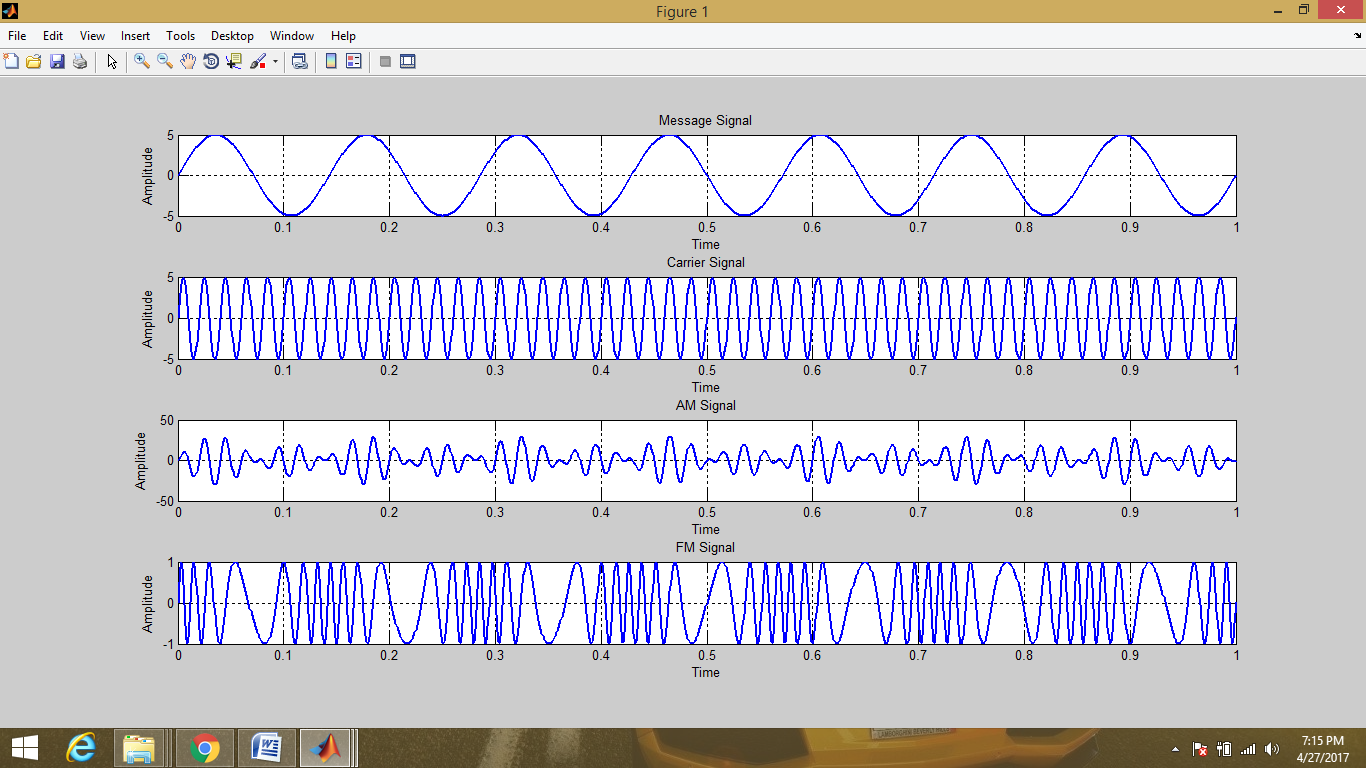Open Google Chrome from the taskbar
Screen dimensions: 1366x768
coord(205,748)
